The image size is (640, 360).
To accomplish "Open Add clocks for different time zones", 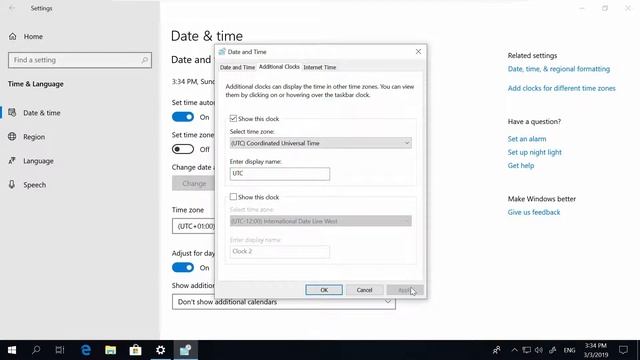I will (561, 88).
